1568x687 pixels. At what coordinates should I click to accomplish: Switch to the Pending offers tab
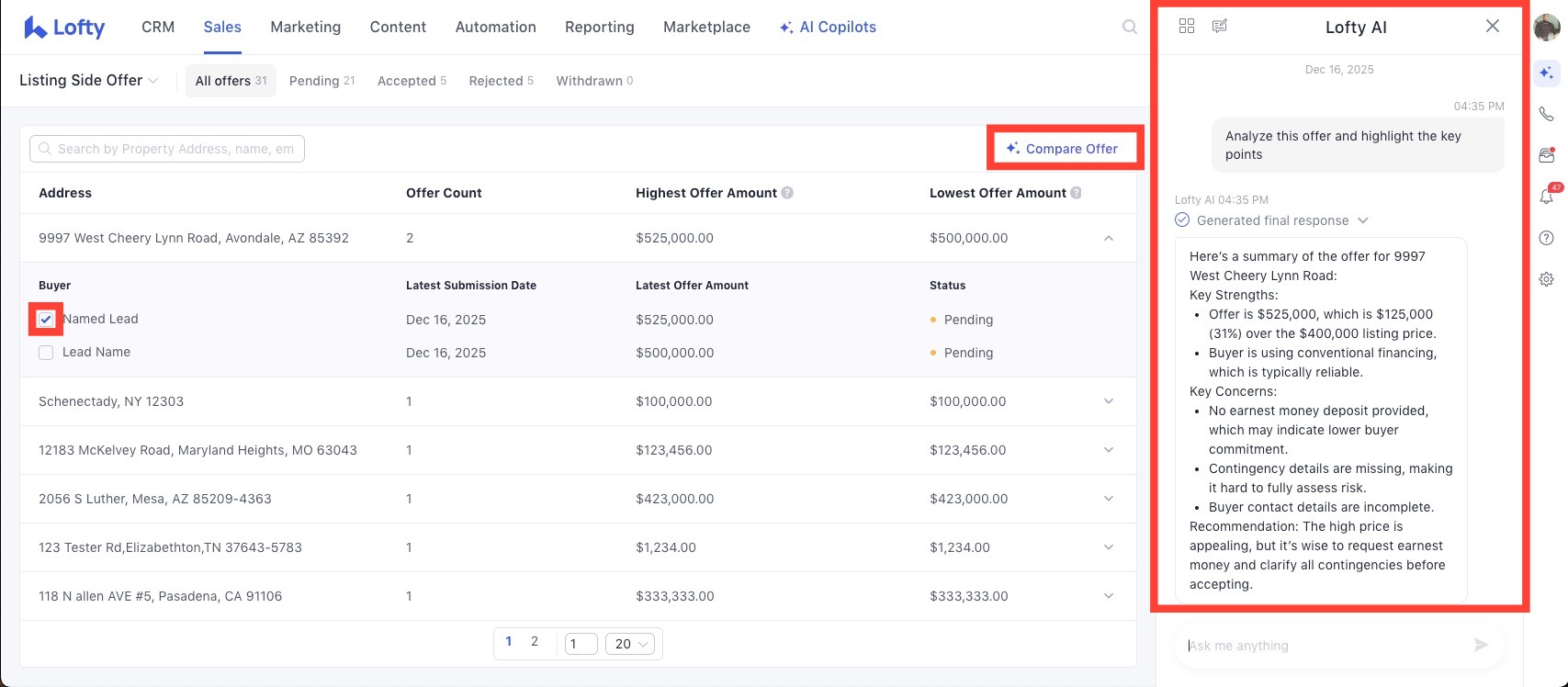click(x=321, y=81)
